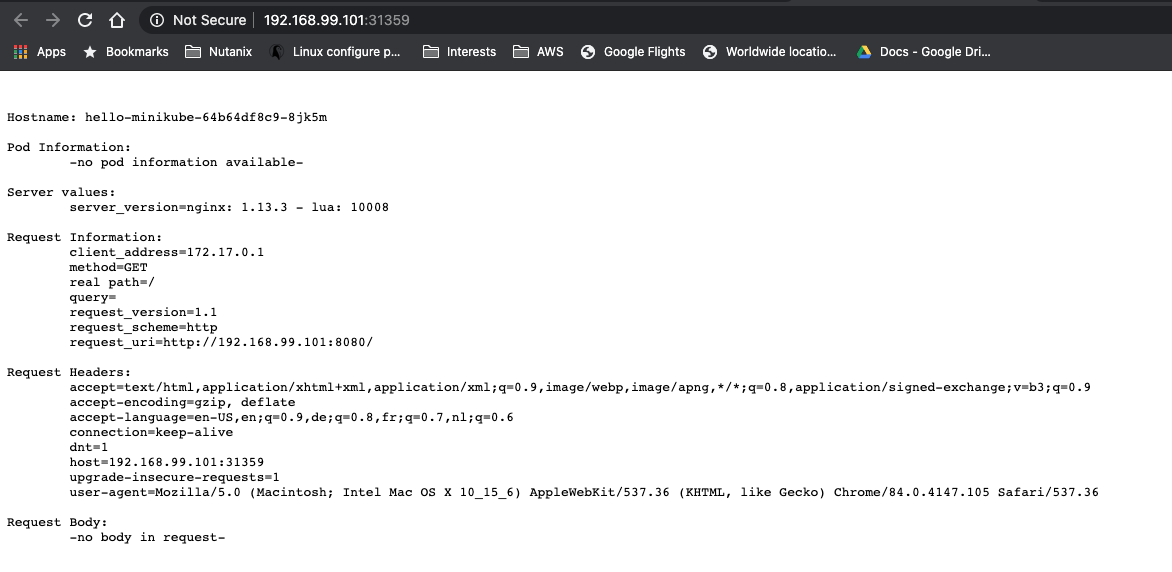The image size is (1172, 572).
Task: Click the browser back arrow
Action: point(21,20)
